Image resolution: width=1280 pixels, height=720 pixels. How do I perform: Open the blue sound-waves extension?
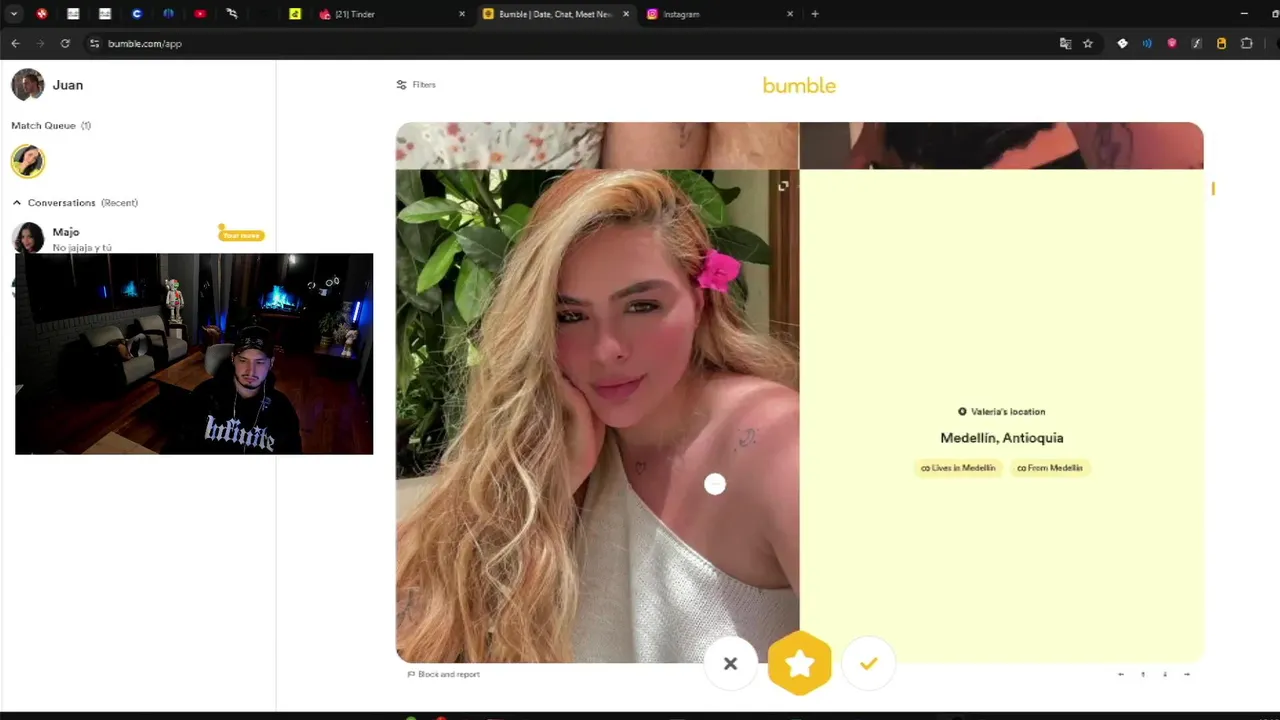pos(1147,43)
